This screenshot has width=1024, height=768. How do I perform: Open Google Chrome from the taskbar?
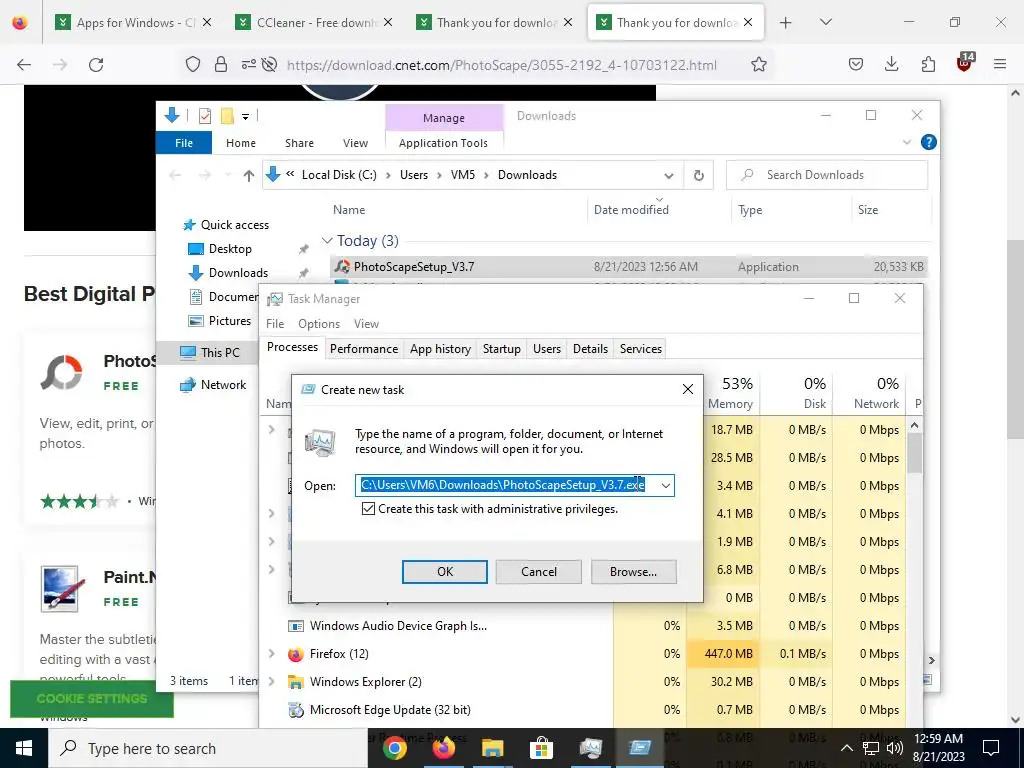click(394, 748)
